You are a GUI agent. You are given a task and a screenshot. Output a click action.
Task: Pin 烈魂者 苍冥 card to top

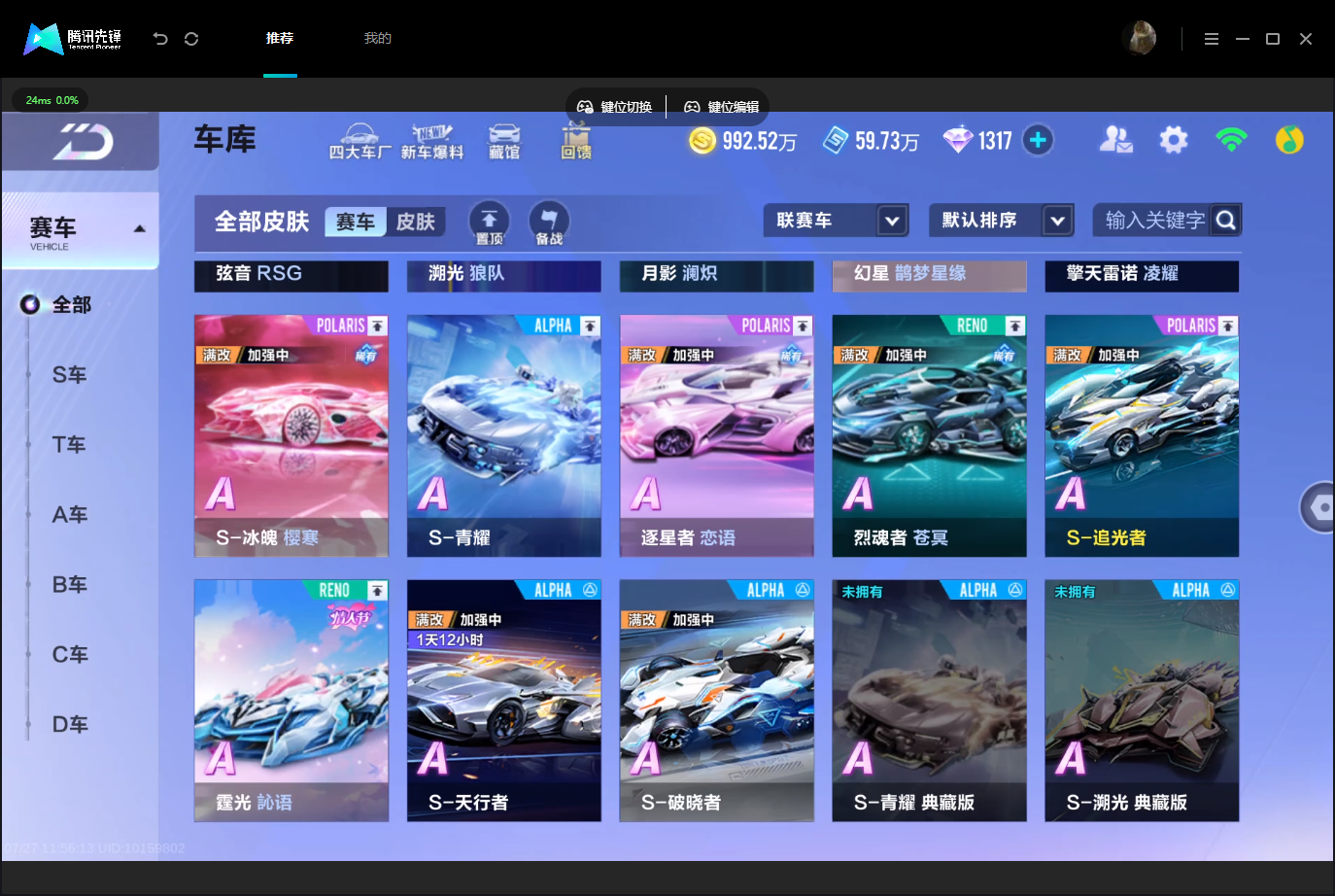[x=1015, y=326]
